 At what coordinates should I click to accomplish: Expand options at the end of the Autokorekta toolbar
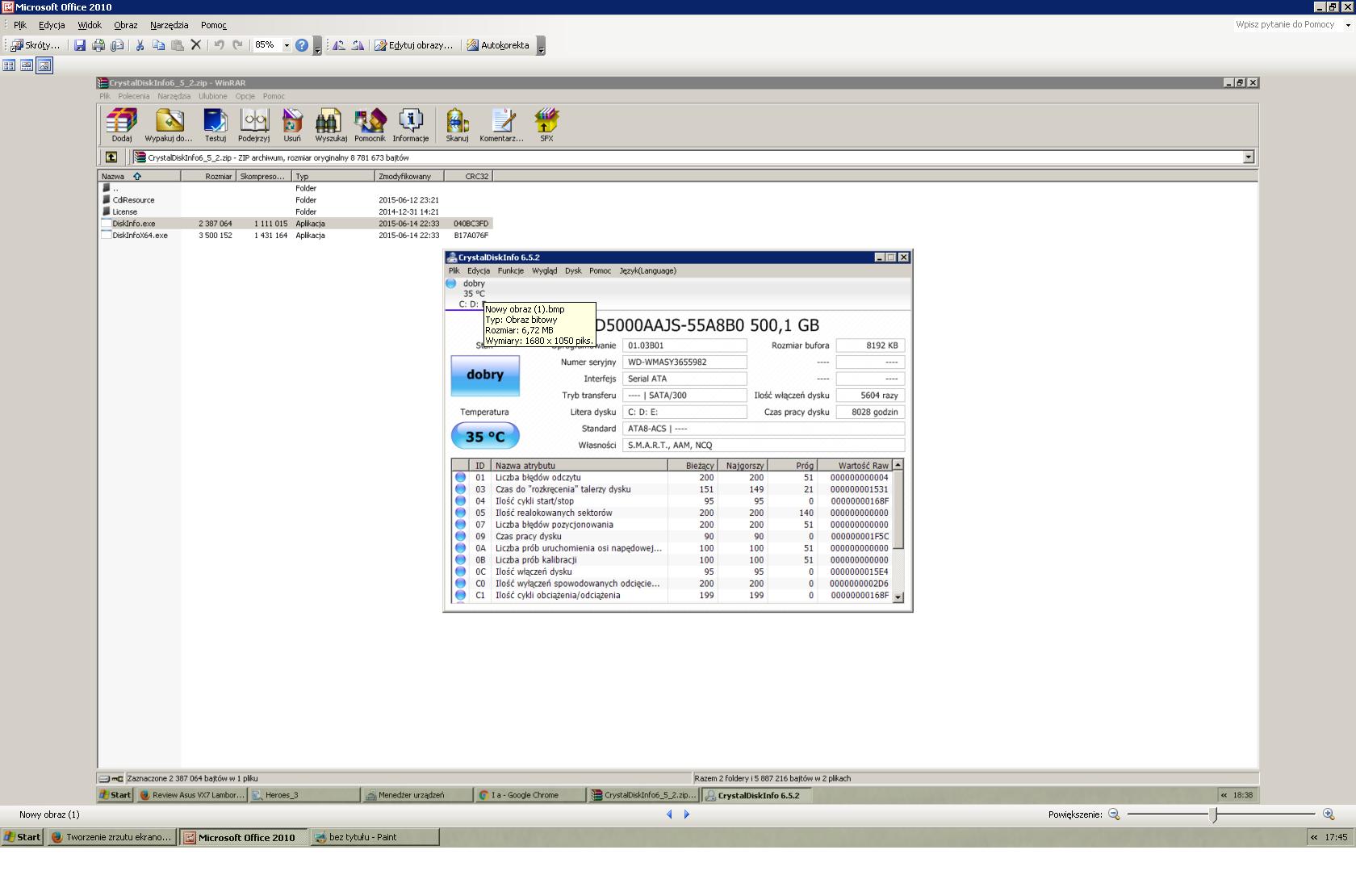tap(541, 46)
